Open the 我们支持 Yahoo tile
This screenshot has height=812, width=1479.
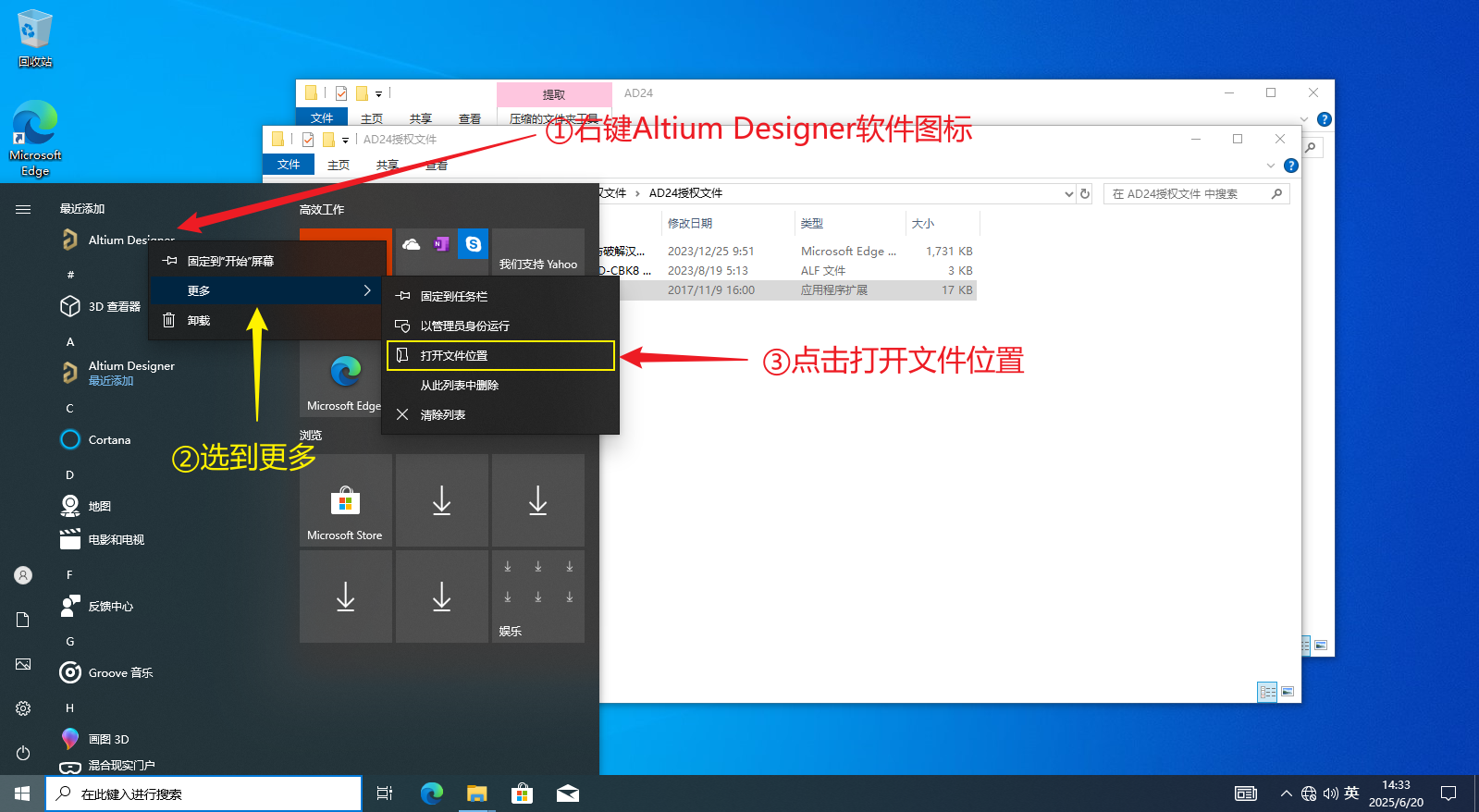tap(538, 252)
